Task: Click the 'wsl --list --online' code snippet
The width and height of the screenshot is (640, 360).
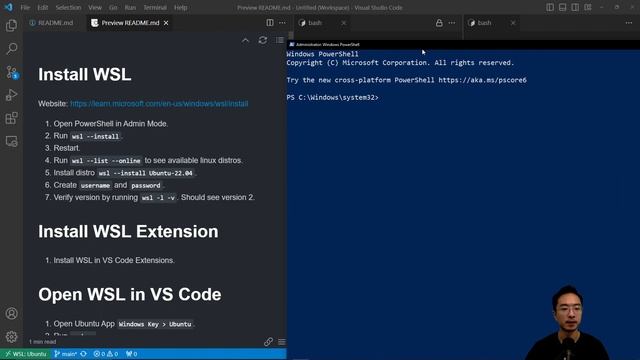Action: 106,161
